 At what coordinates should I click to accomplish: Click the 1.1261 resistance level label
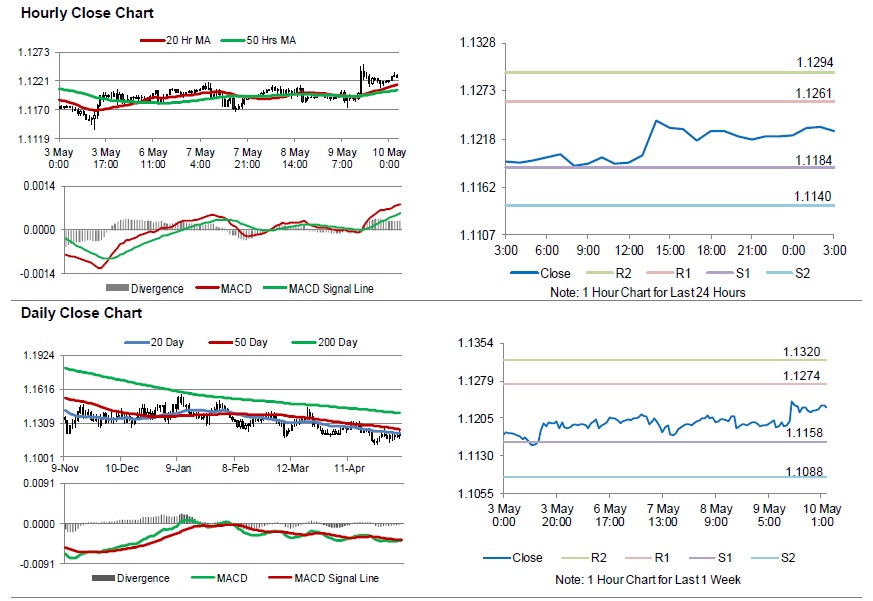814,93
